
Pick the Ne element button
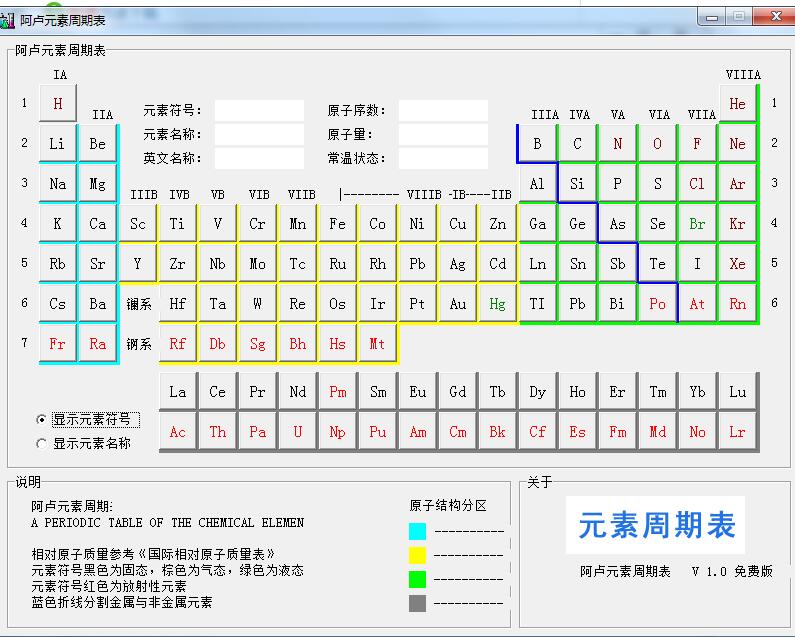coord(738,144)
